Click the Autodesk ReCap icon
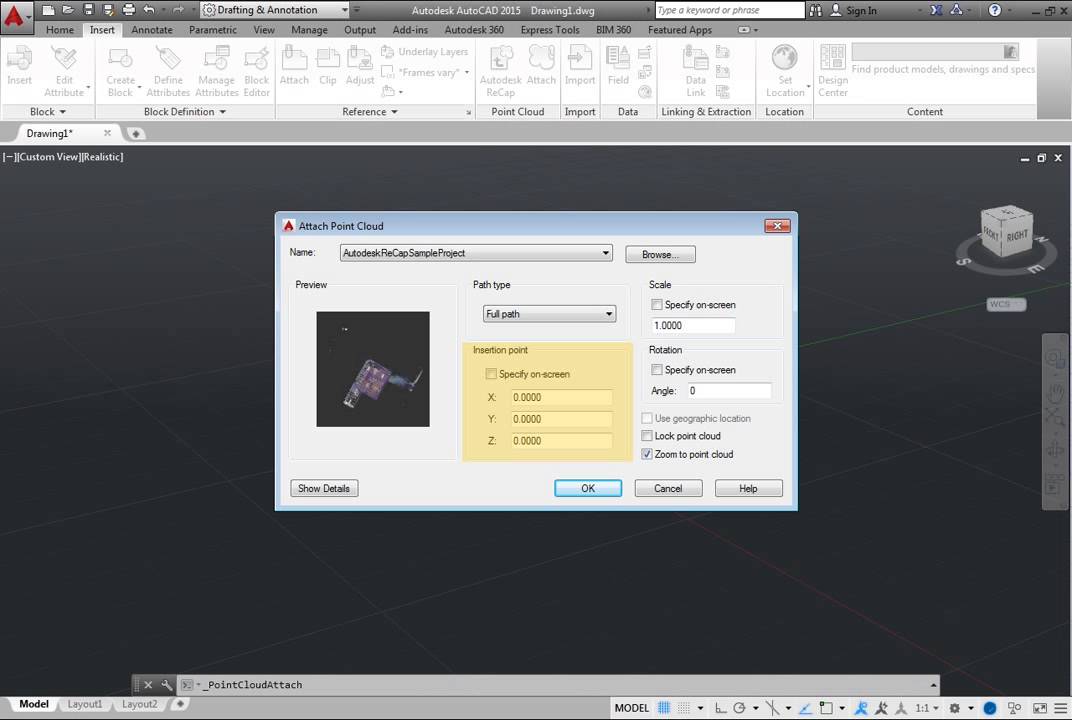Viewport: 1072px width, 720px height. 500,59
